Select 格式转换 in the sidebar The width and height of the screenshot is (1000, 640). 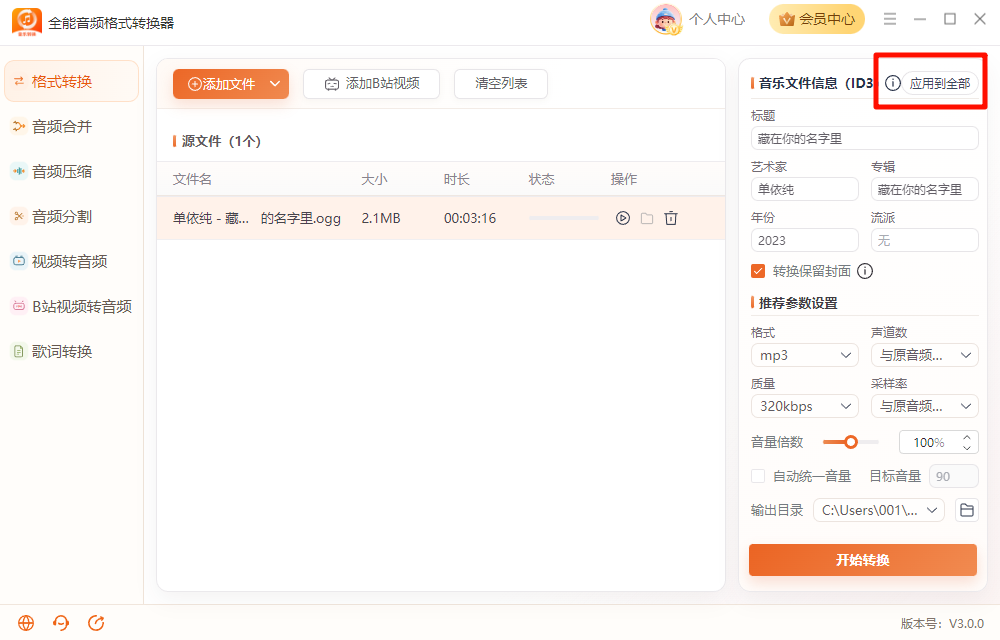click(71, 82)
